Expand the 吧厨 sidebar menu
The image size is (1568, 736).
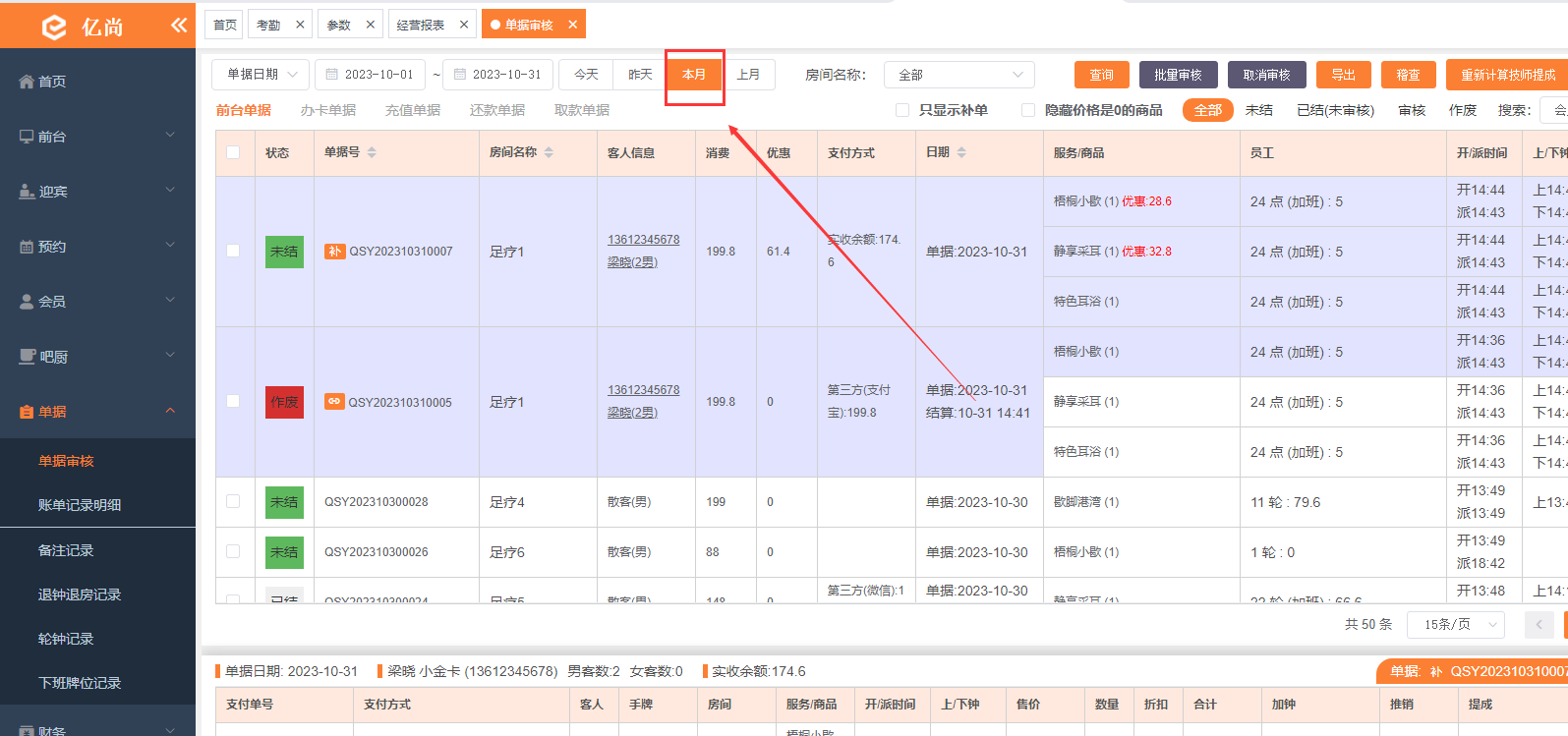[x=97, y=357]
